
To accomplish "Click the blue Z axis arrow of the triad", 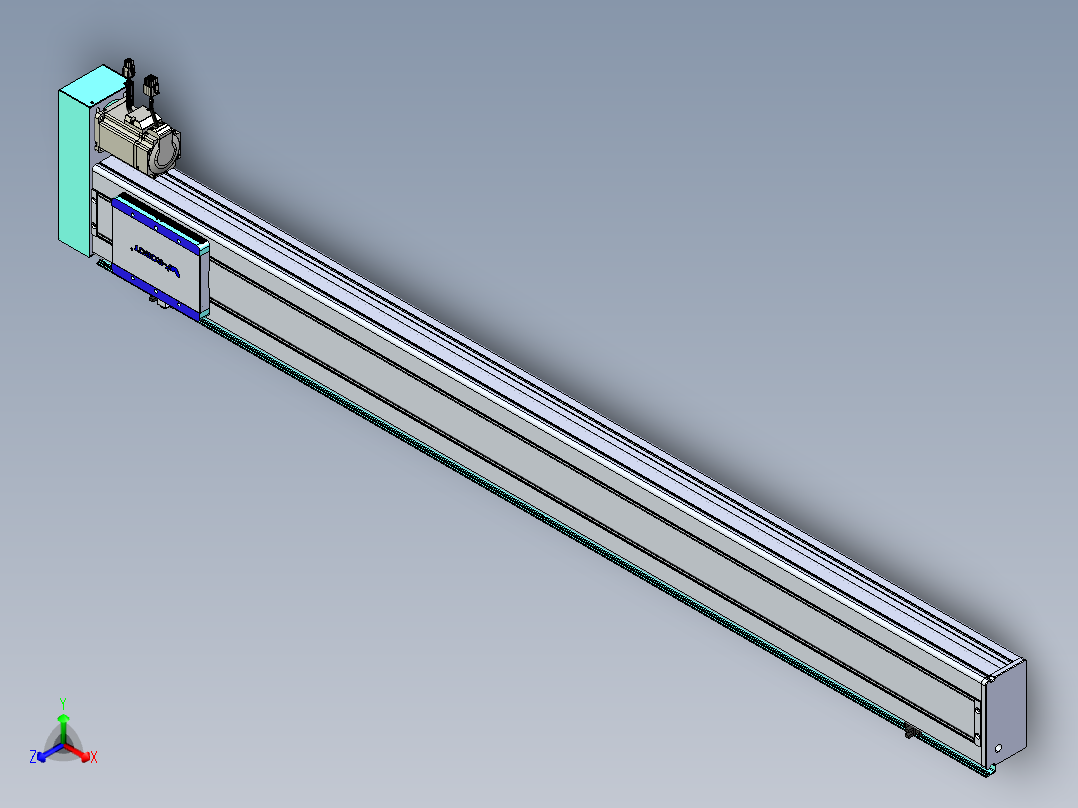I will (50, 752).
